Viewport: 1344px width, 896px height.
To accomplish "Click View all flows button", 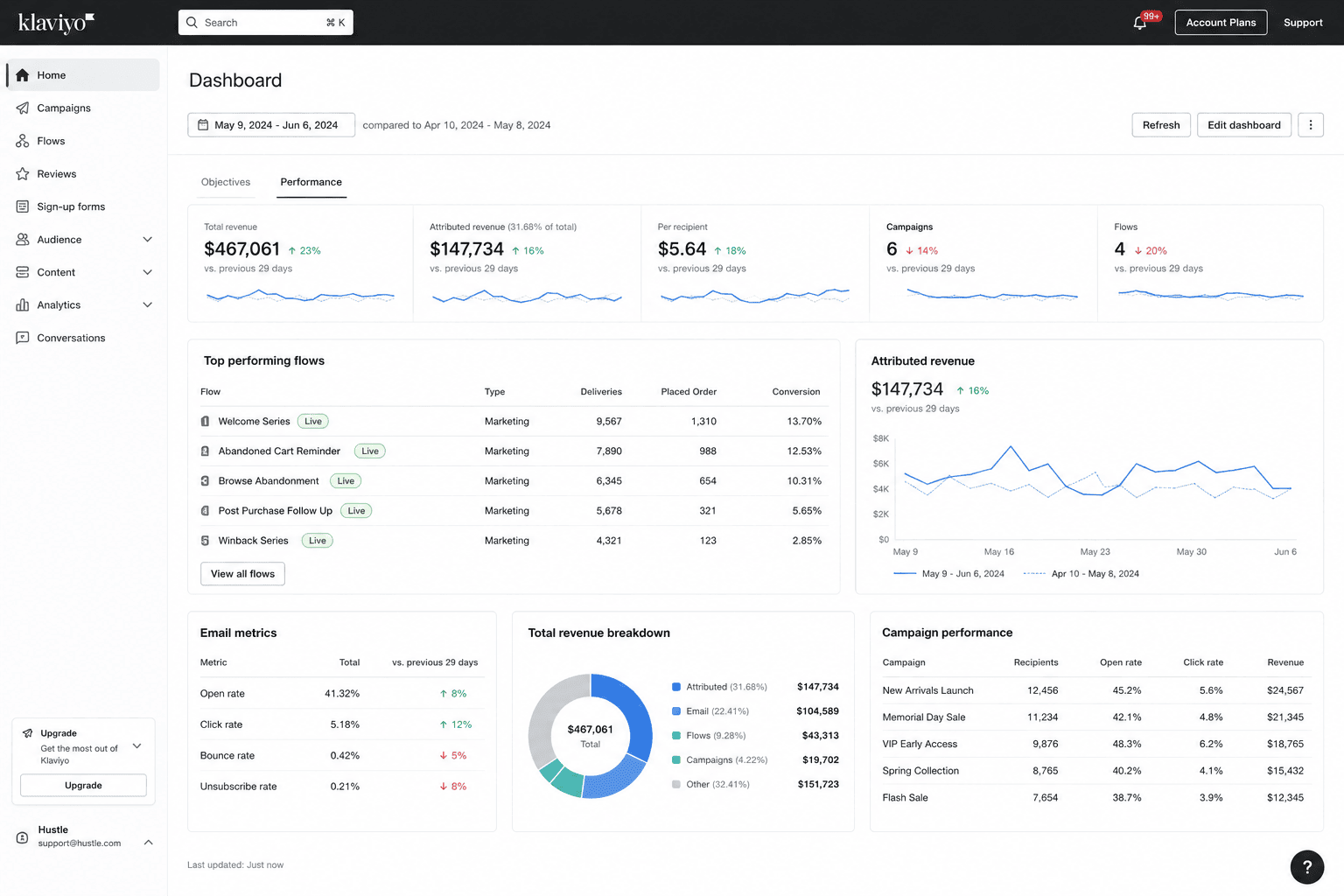I will click(242, 574).
